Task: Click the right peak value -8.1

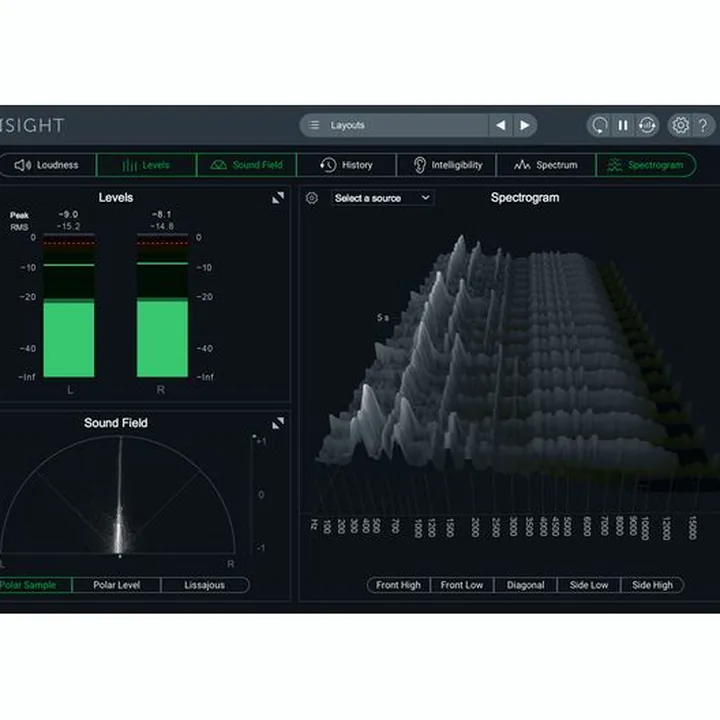Action: tap(162, 214)
